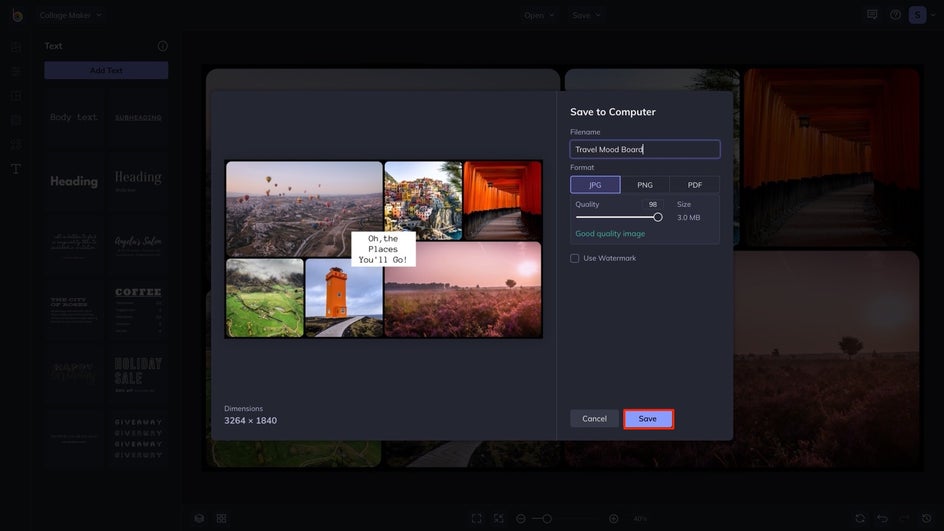Screen dimensions: 944x531
Task: Choose the SUBHEADING text template
Action: point(138,117)
